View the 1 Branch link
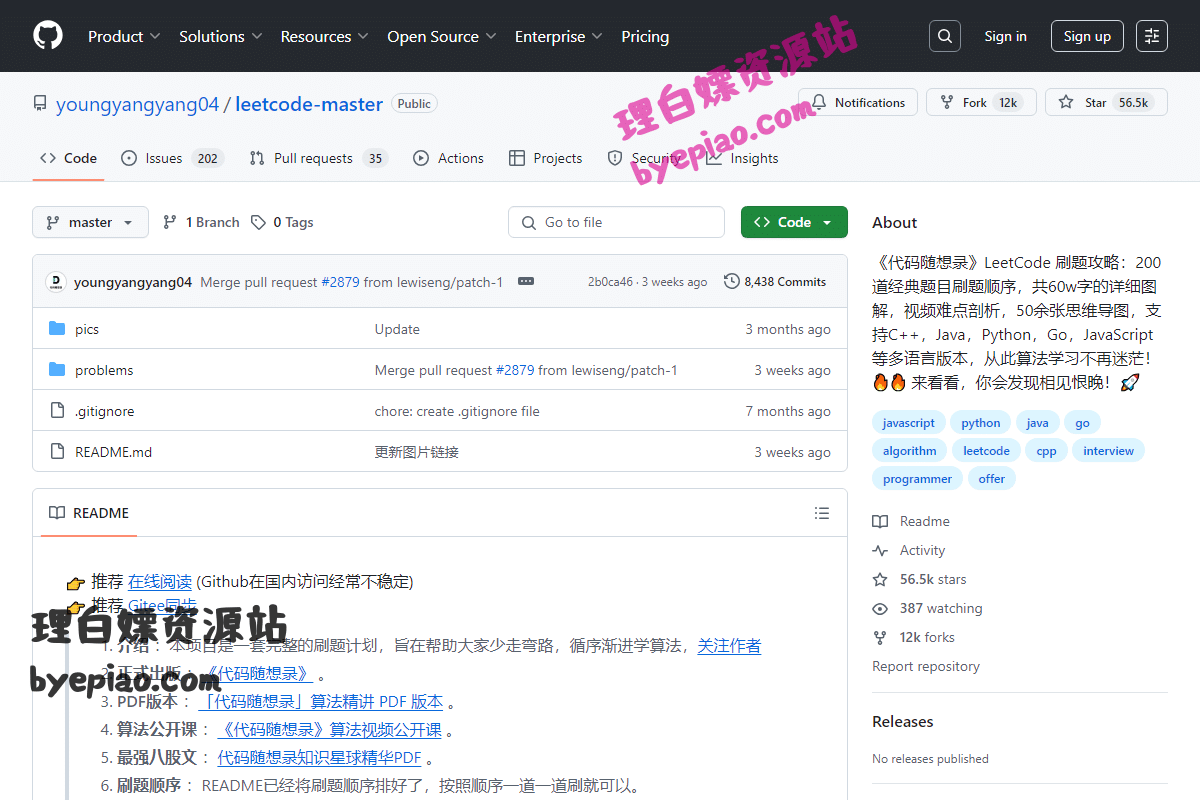 pyautogui.click(x=201, y=222)
